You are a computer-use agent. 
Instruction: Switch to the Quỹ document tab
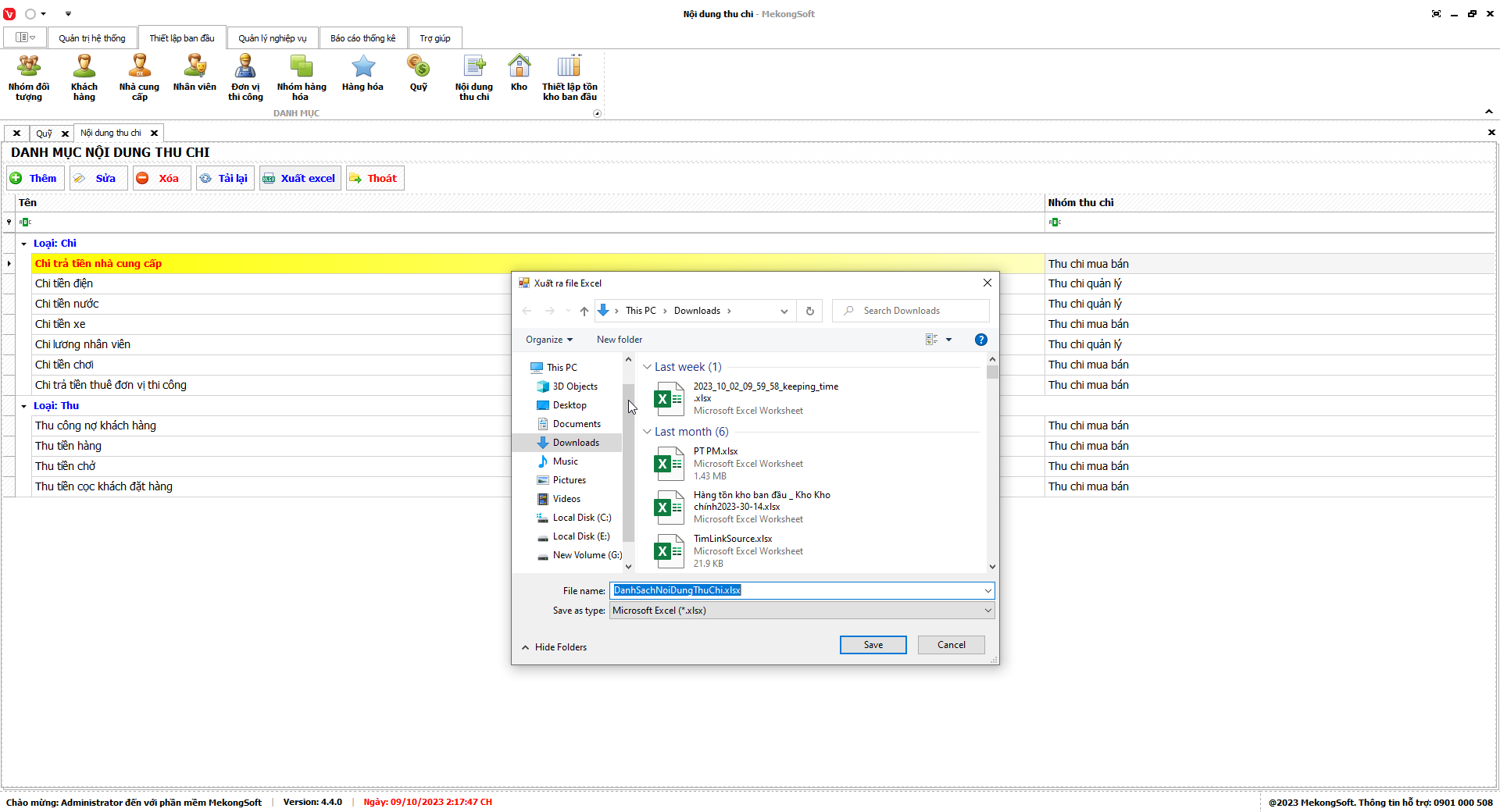[44, 134]
